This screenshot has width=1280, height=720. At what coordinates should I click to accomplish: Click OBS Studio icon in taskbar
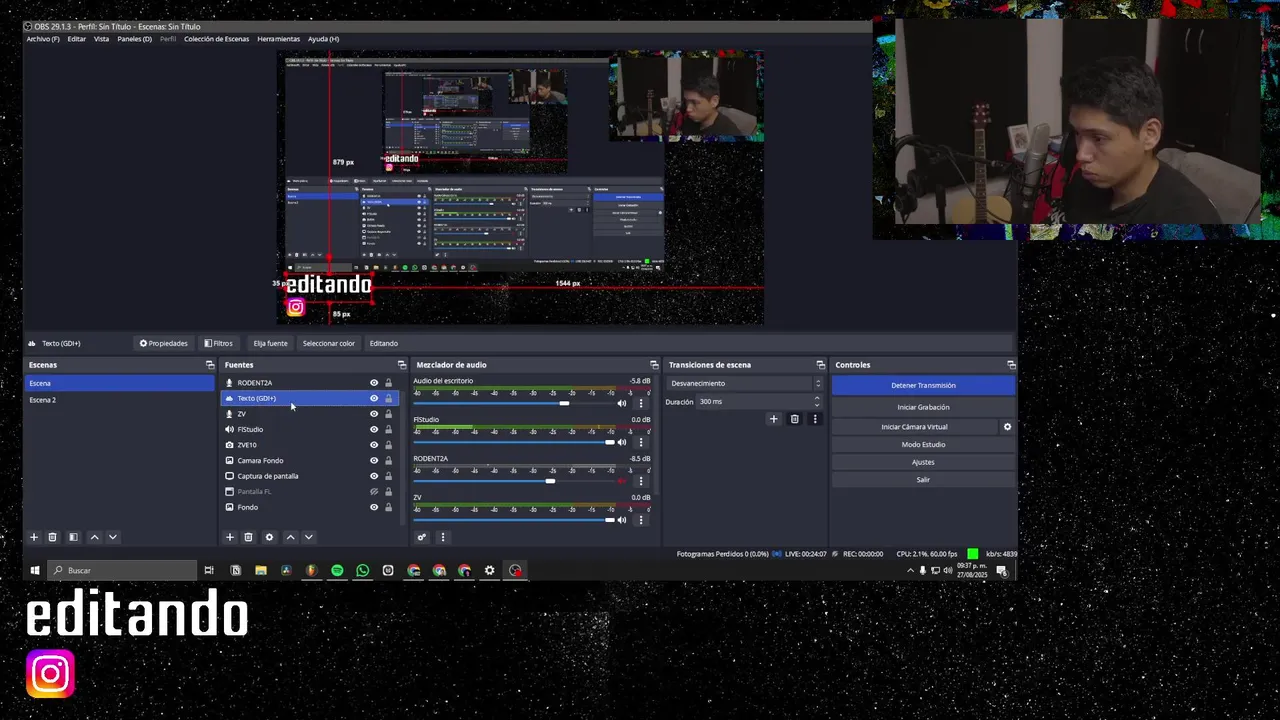[515, 570]
